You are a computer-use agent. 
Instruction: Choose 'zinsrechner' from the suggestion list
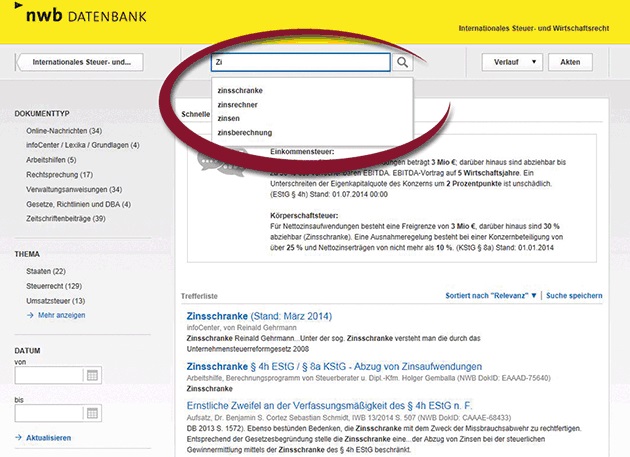[236, 104]
